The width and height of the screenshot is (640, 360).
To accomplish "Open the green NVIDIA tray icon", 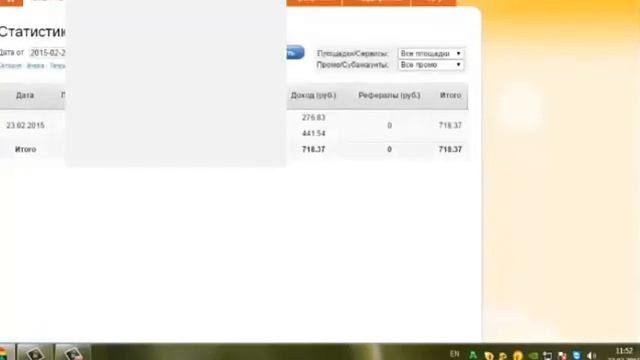I will (x=533, y=356).
